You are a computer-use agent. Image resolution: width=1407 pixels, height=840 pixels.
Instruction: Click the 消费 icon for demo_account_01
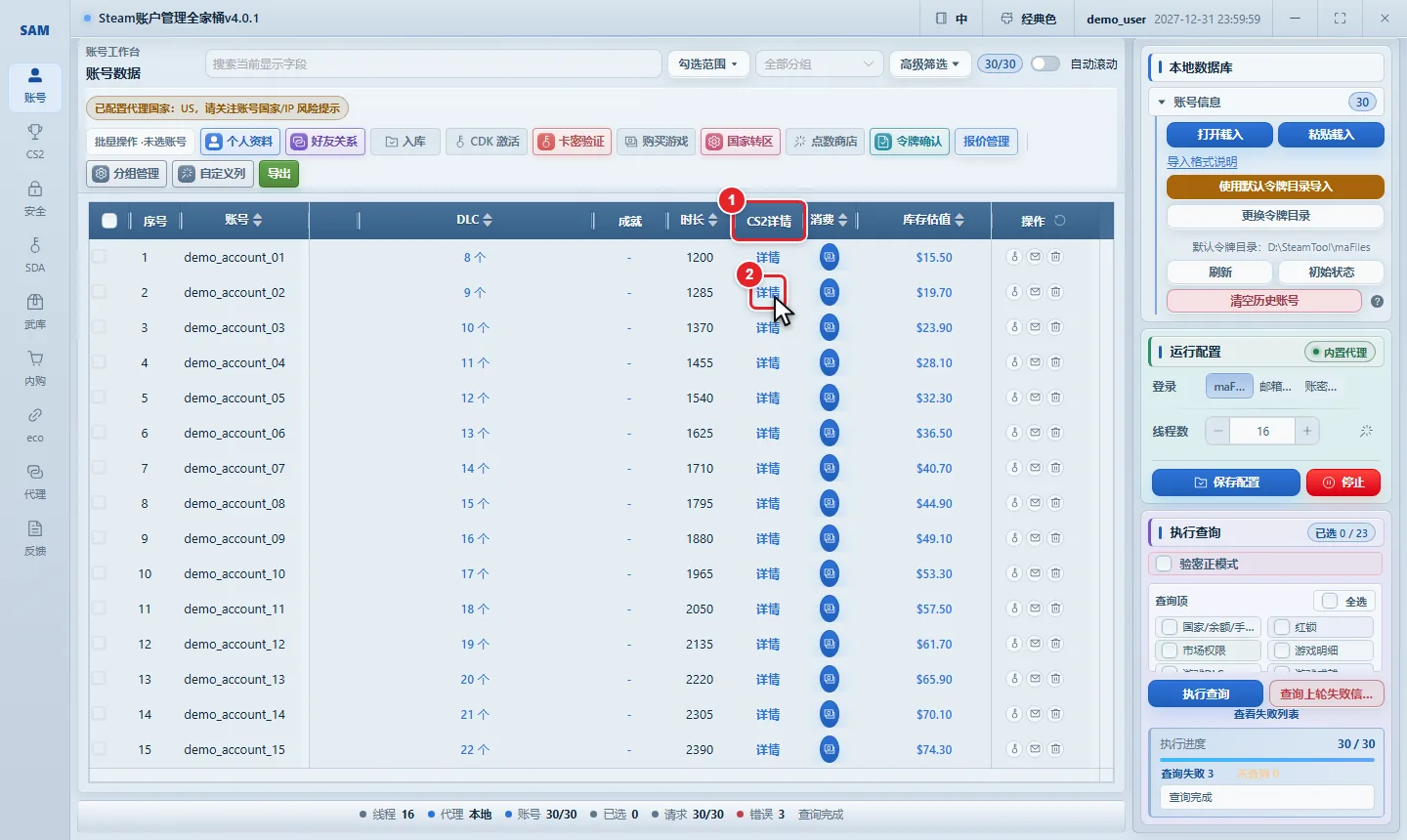click(x=829, y=257)
